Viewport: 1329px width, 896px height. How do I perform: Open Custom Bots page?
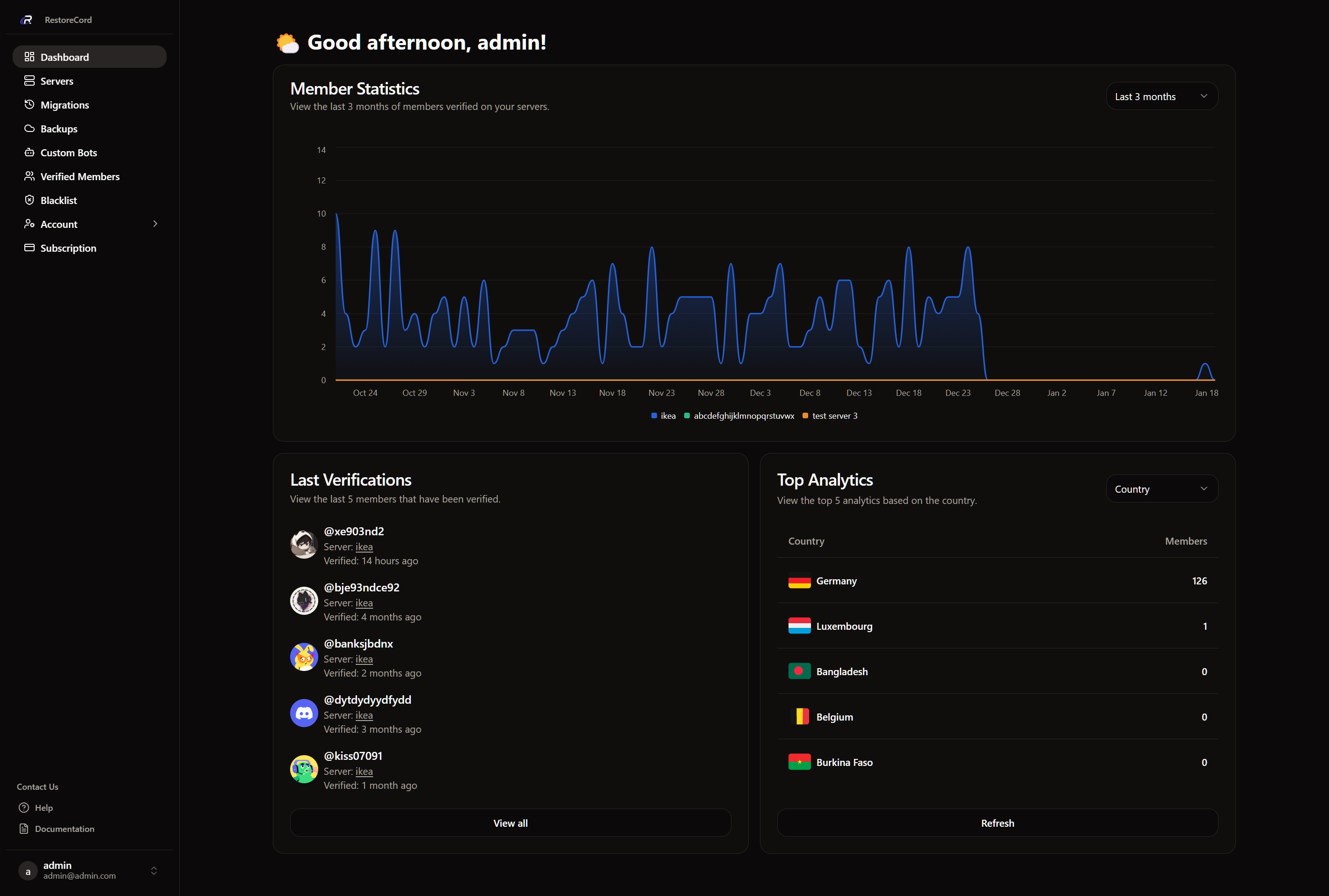click(x=90, y=153)
